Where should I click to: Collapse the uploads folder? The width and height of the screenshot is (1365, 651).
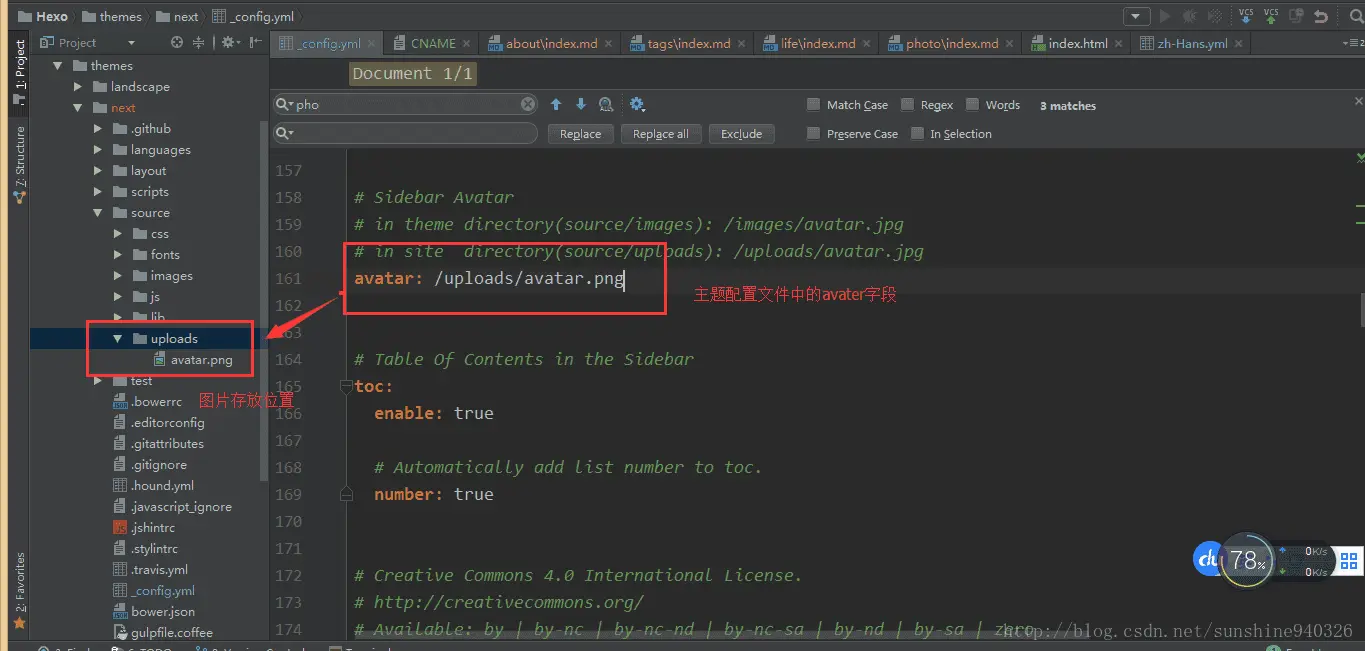pos(118,339)
